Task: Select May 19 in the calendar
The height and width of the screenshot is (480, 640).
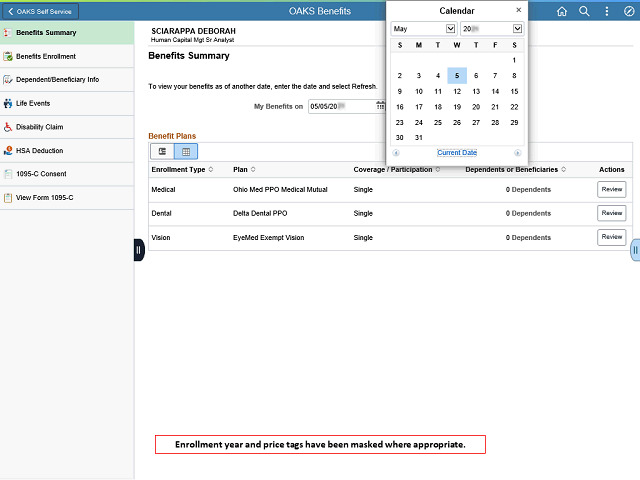Action: [x=457, y=107]
